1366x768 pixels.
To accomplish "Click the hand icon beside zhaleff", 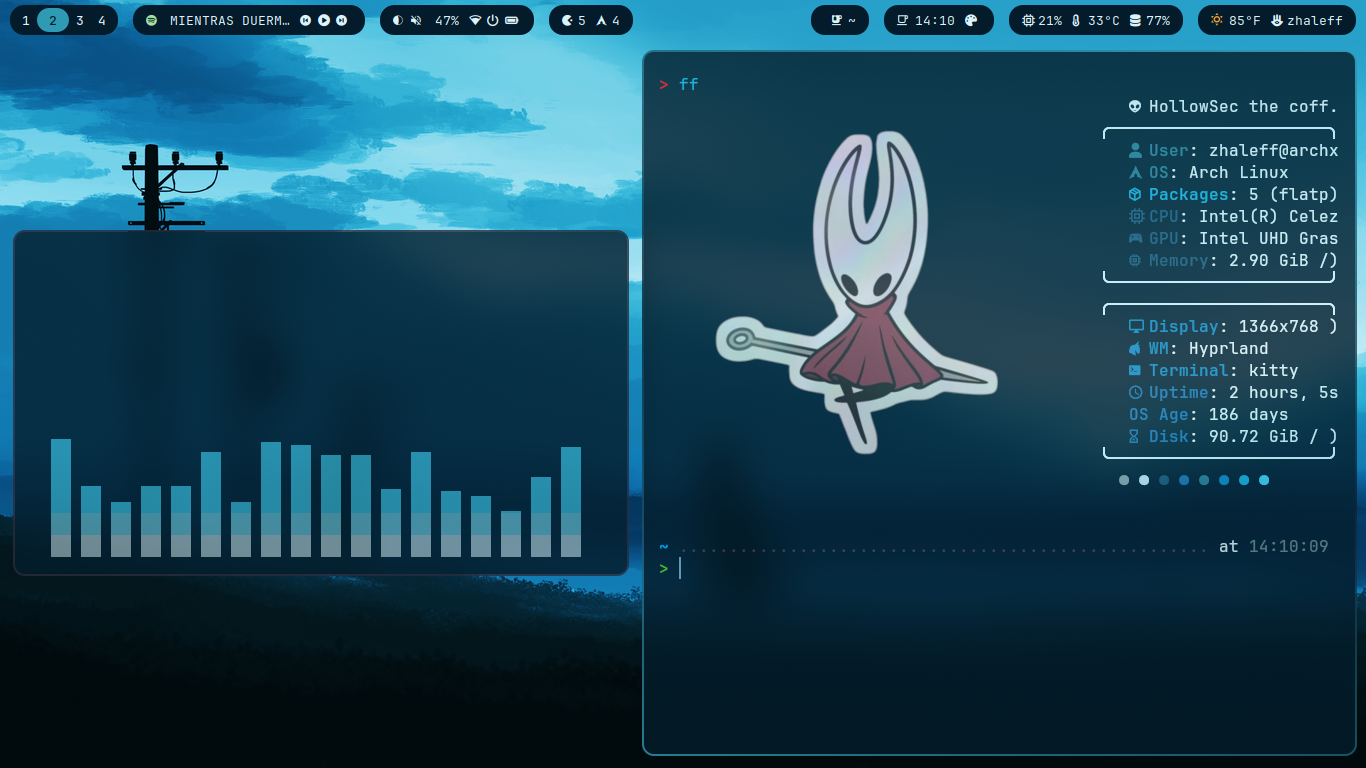I will (1277, 20).
